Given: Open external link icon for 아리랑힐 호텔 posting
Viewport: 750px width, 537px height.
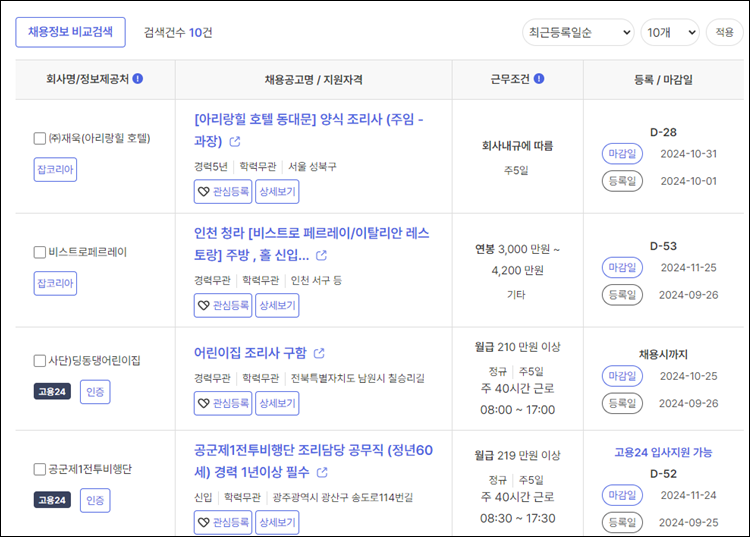Looking at the screenshot, I should (235, 142).
